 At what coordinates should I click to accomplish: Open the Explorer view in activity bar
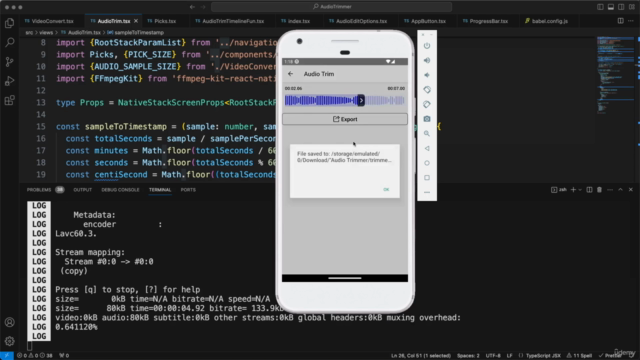point(9,23)
